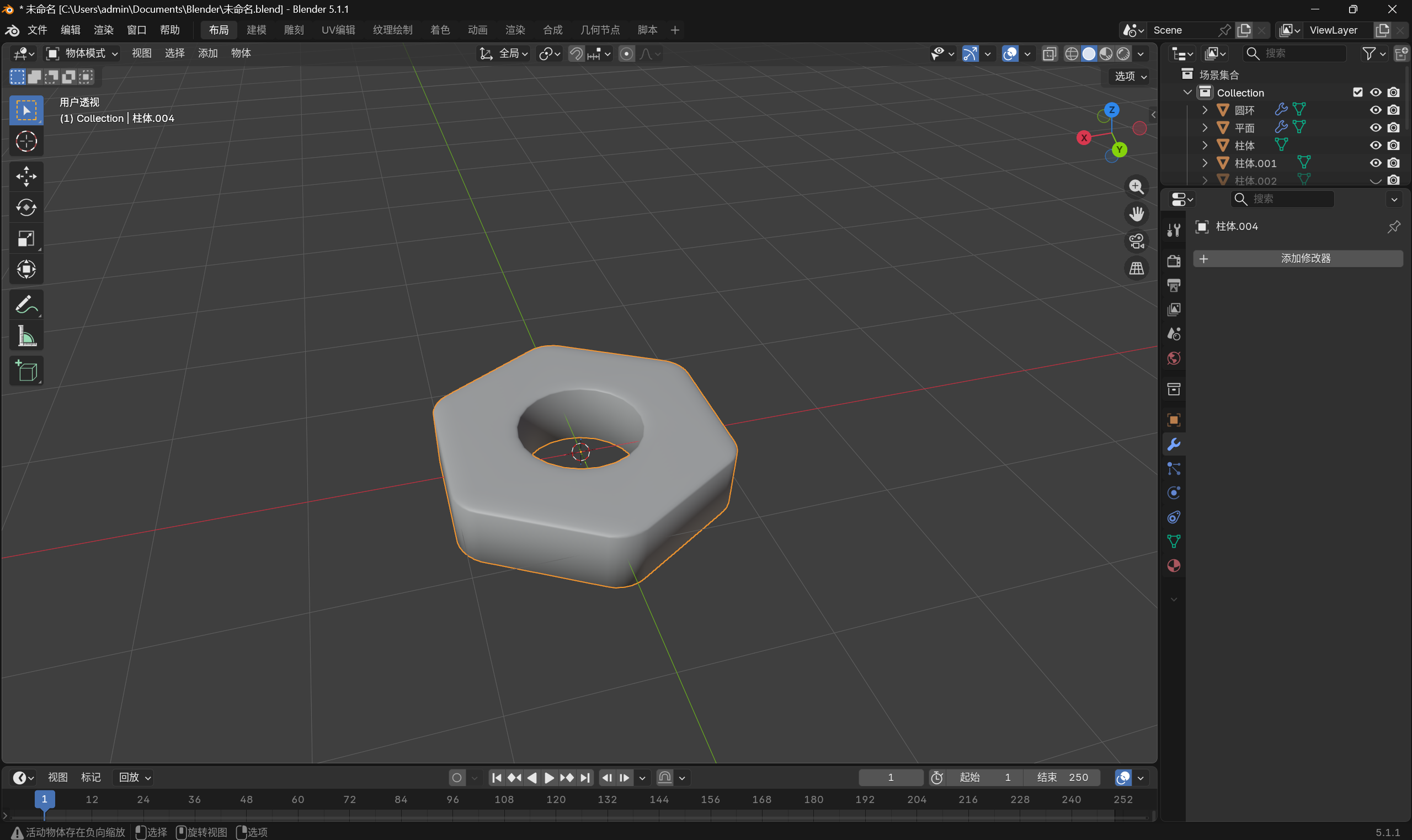Select the 3D Cursor tool
Viewport: 1412px width, 840px height.
pyautogui.click(x=26, y=142)
